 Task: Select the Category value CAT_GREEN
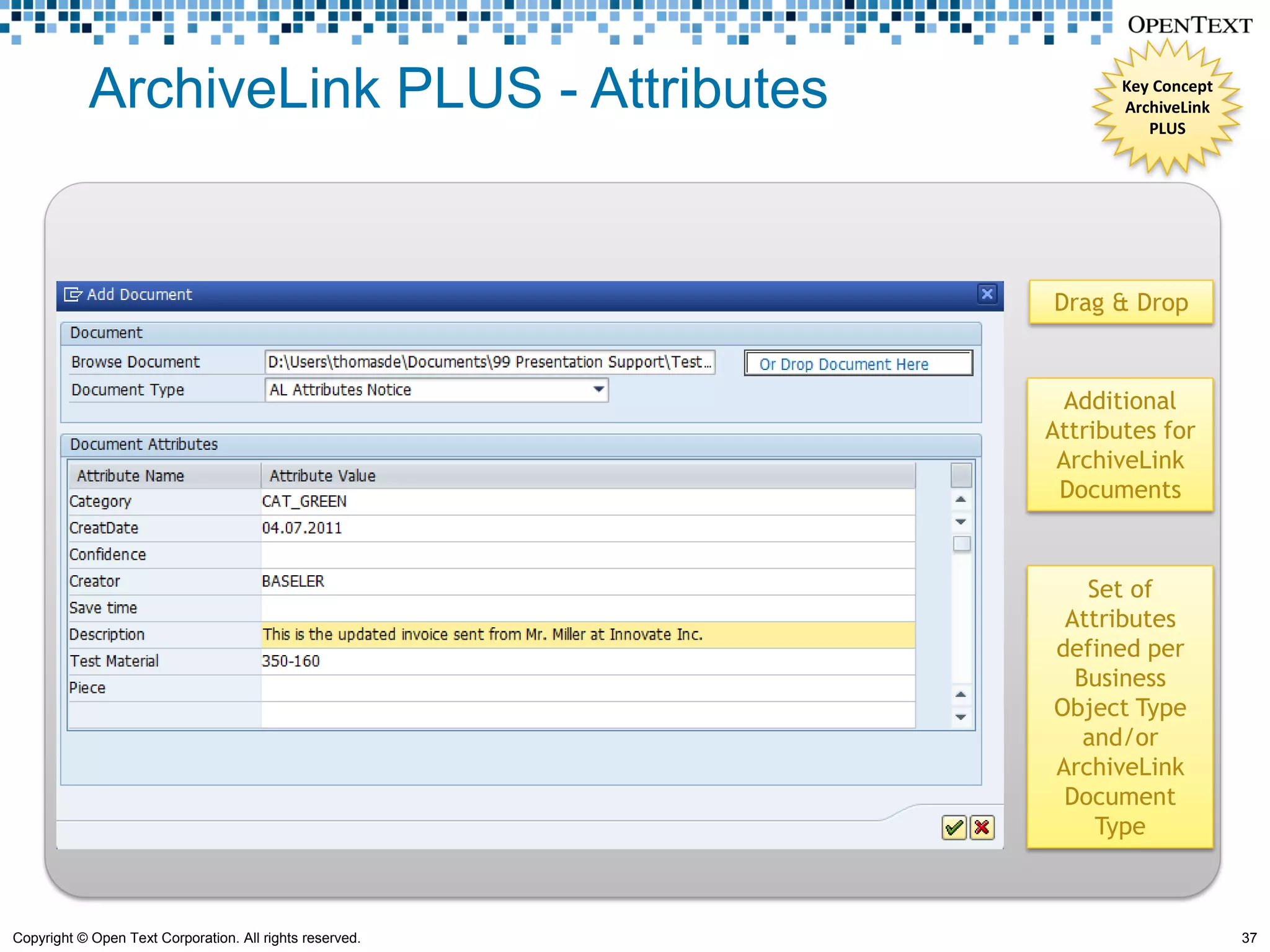(587, 501)
